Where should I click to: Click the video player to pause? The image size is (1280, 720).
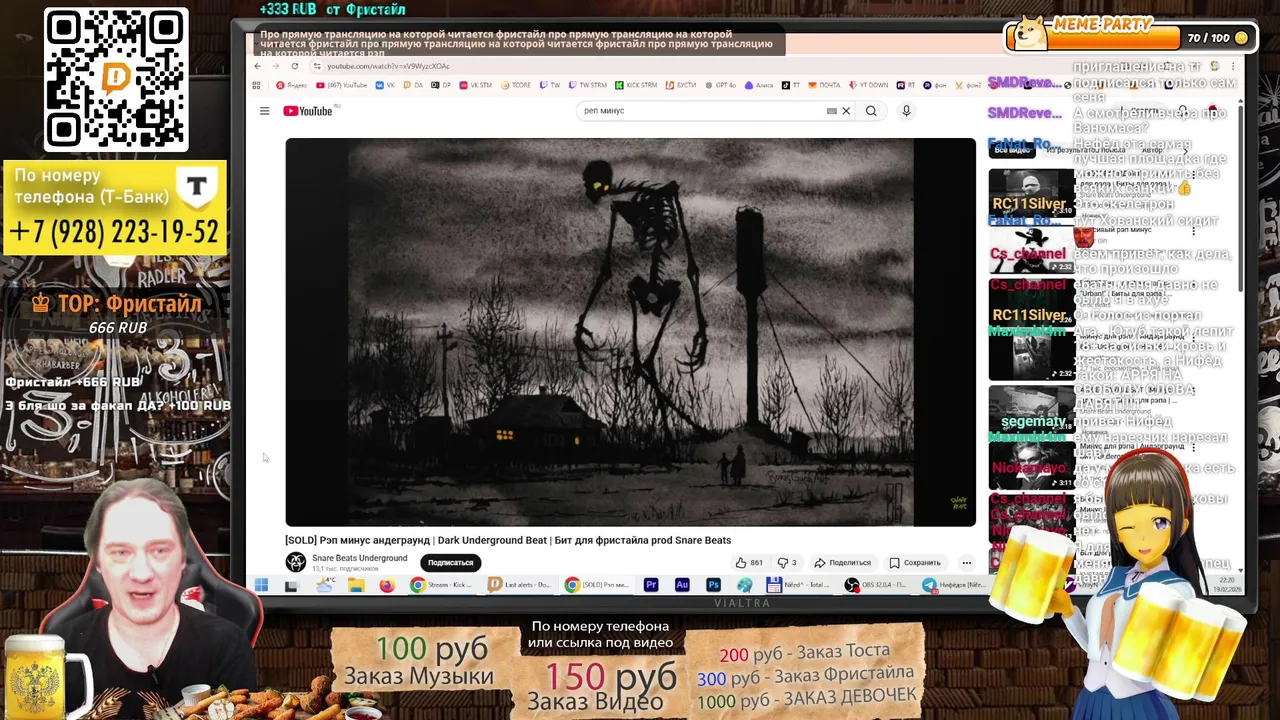pos(630,332)
